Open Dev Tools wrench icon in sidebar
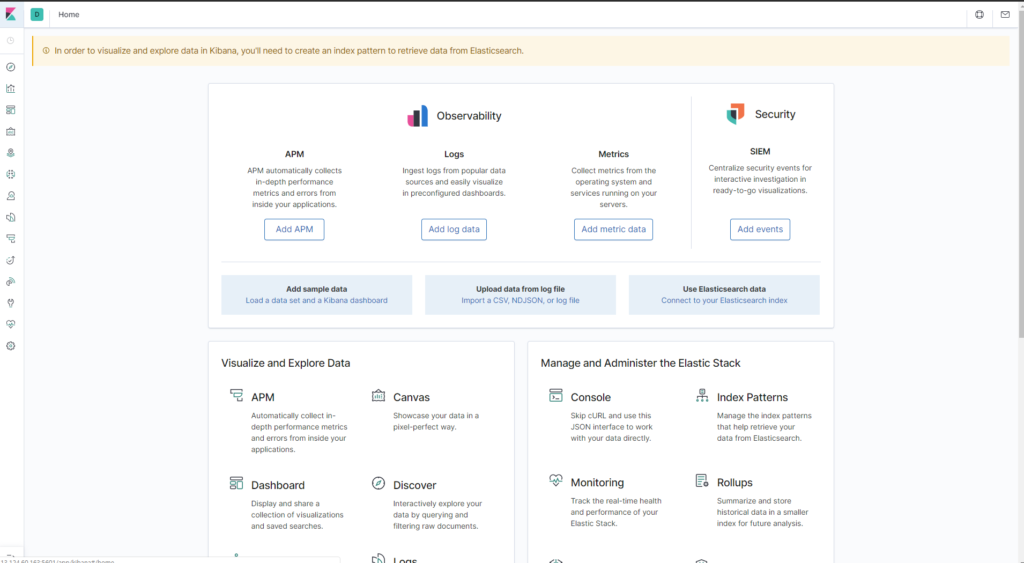 (10, 303)
